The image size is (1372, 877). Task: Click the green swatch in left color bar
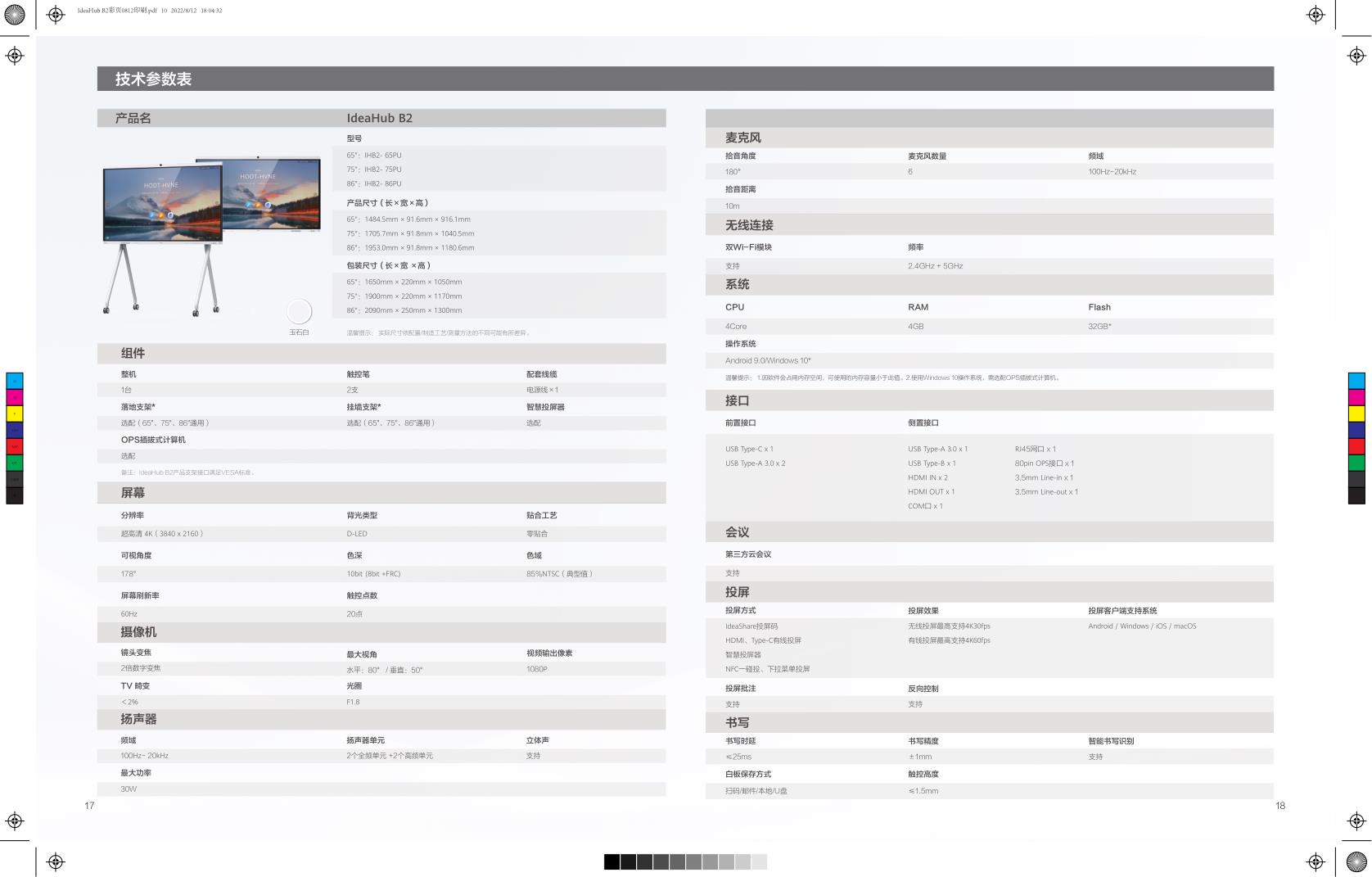[x=15, y=463]
